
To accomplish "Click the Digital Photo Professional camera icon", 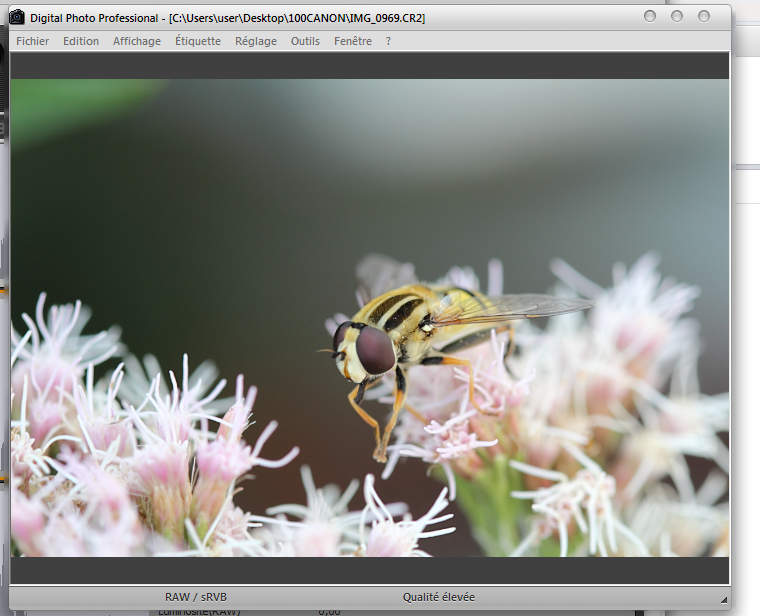I will 17,17.
